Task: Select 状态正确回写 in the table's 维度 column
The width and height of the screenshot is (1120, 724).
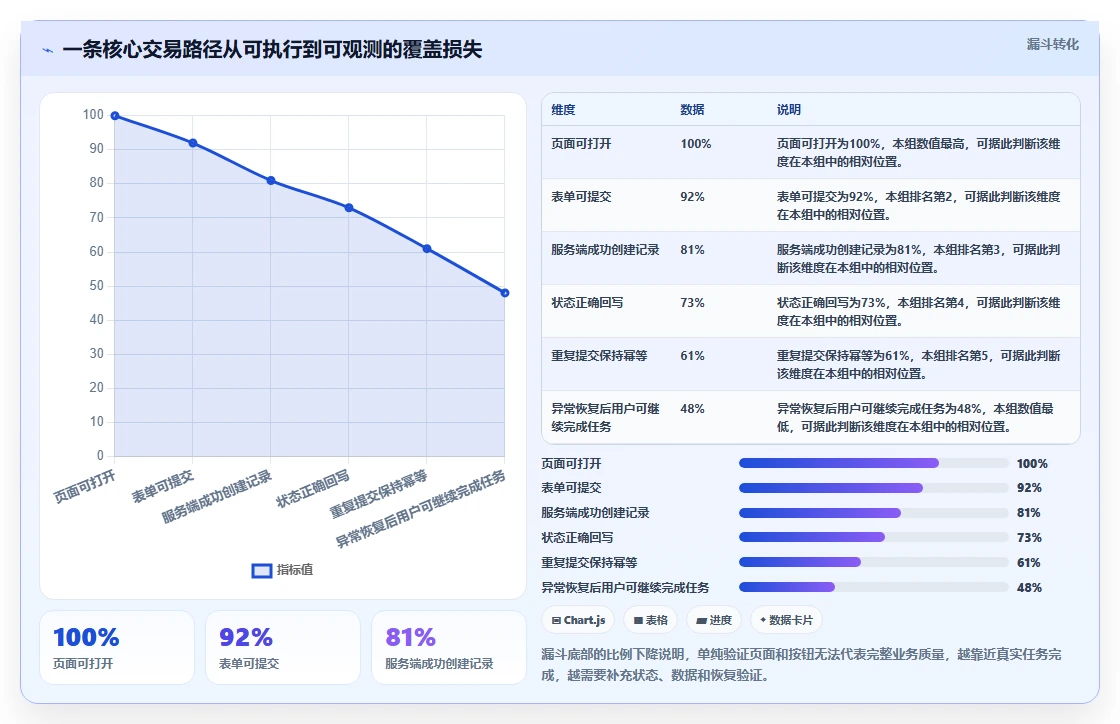Action: (x=587, y=303)
